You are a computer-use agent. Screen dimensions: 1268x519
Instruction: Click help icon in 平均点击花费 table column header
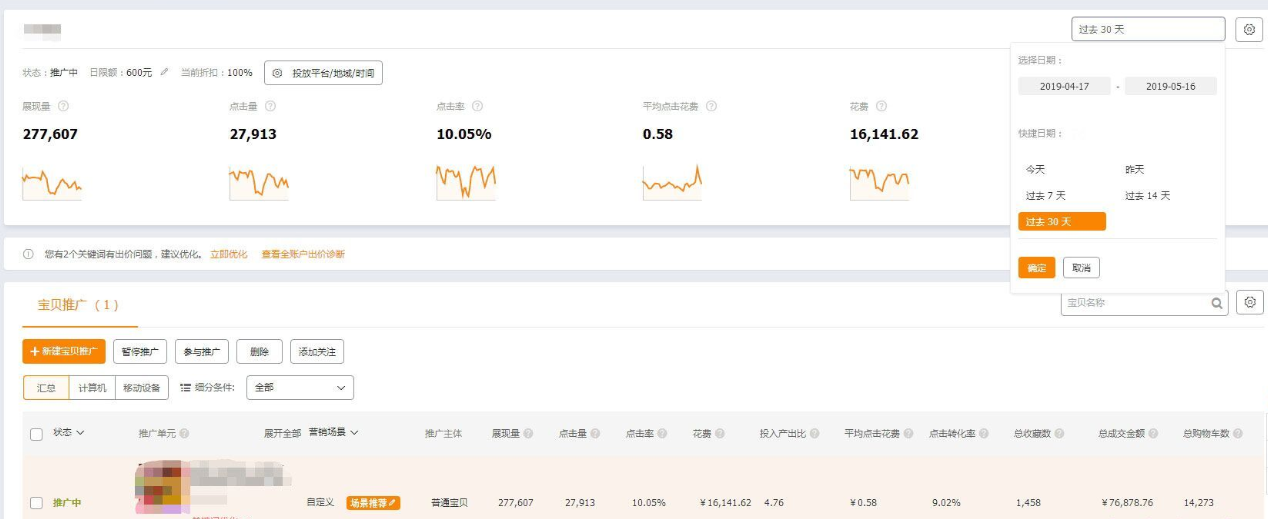pos(908,433)
